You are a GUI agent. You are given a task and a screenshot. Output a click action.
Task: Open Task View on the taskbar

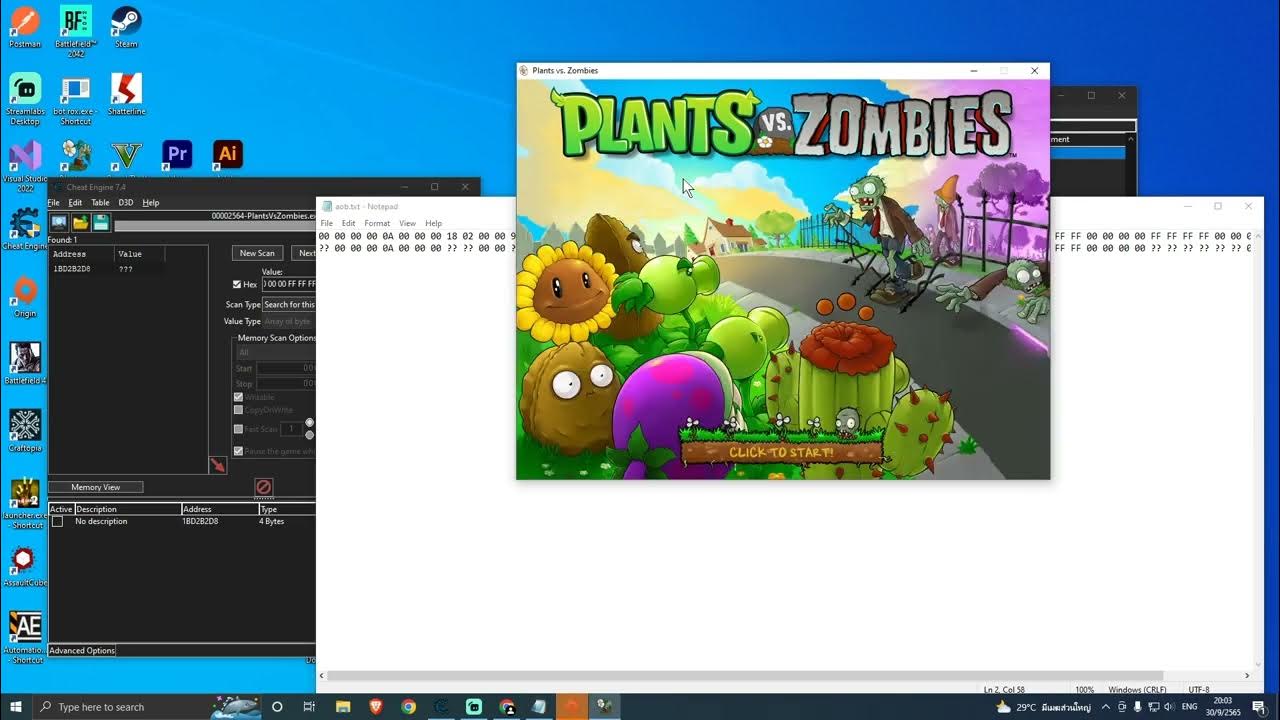coord(309,707)
